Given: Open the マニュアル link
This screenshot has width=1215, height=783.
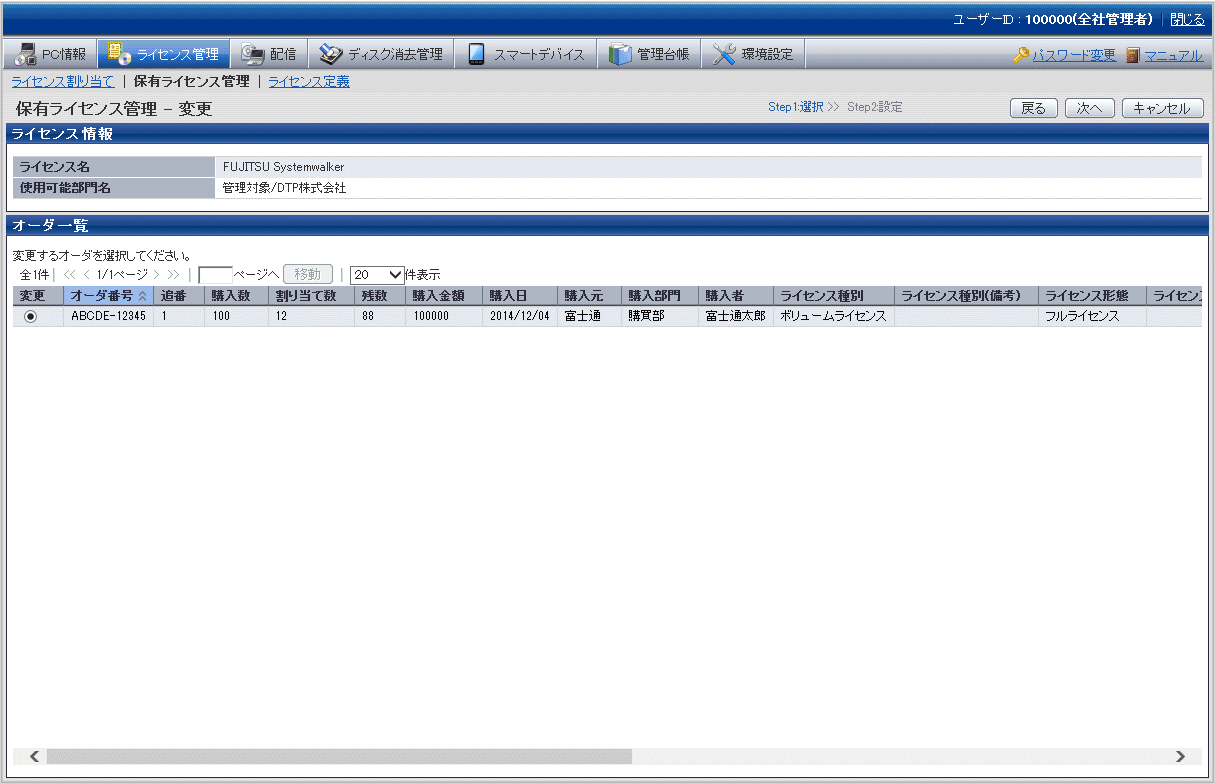Looking at the screenshot, I should (x=1173, y=56).
